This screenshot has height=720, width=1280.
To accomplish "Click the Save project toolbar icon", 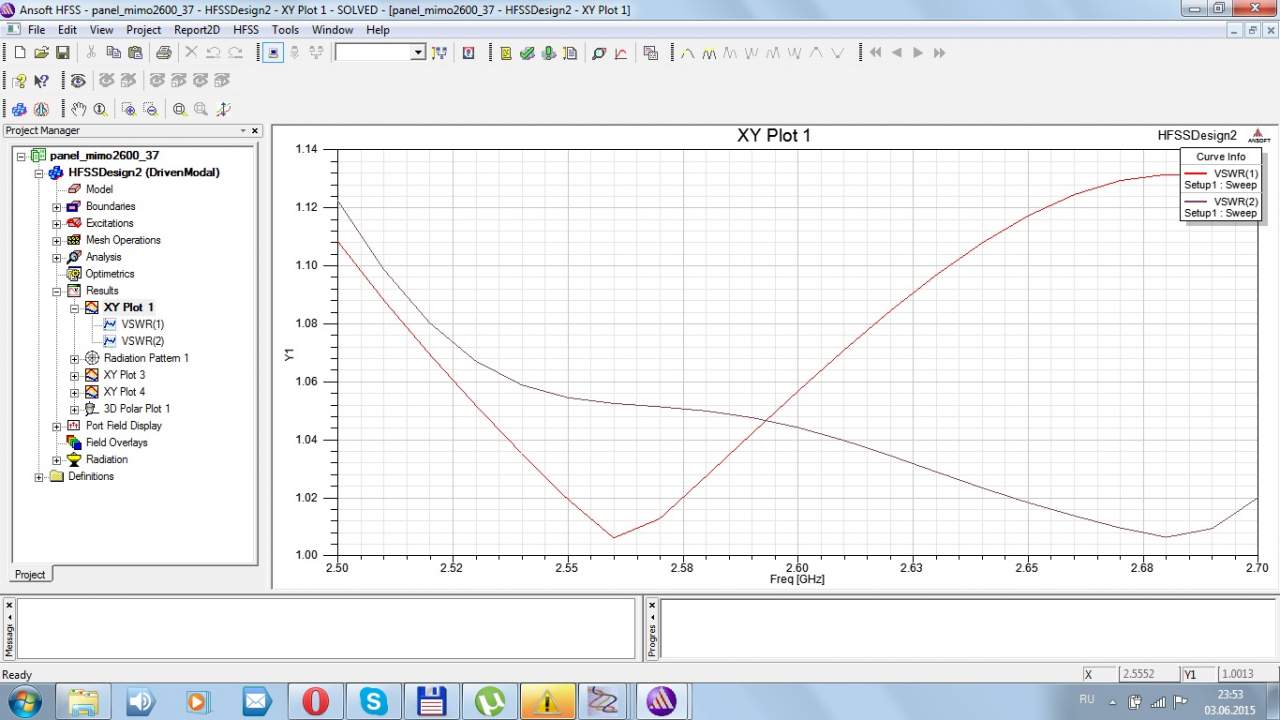I will (62, 53).
